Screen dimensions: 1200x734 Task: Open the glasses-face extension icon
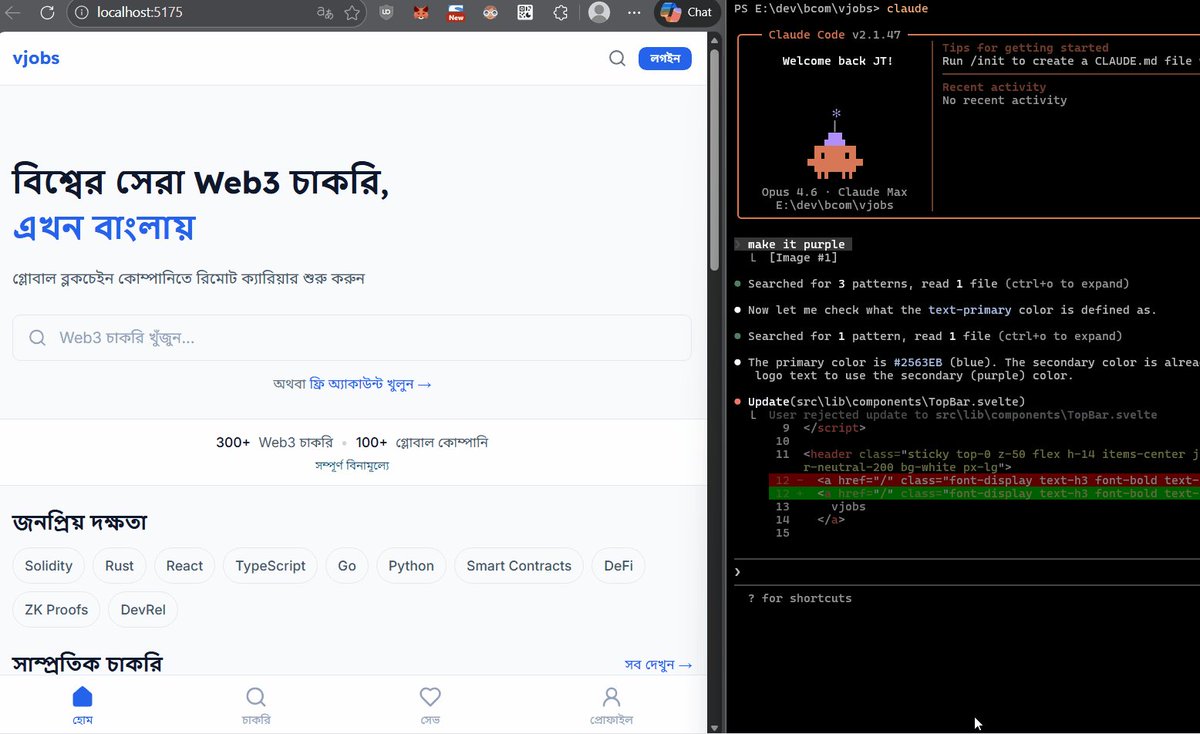pos(490,13)
